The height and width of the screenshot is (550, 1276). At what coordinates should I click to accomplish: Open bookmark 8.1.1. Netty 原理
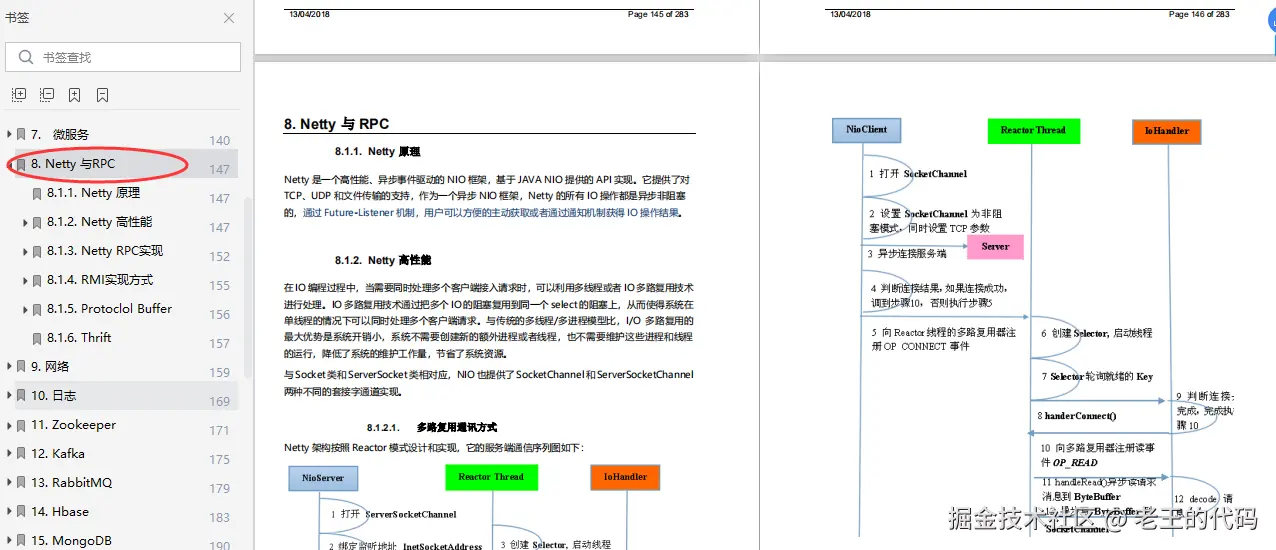coord(93,192)
